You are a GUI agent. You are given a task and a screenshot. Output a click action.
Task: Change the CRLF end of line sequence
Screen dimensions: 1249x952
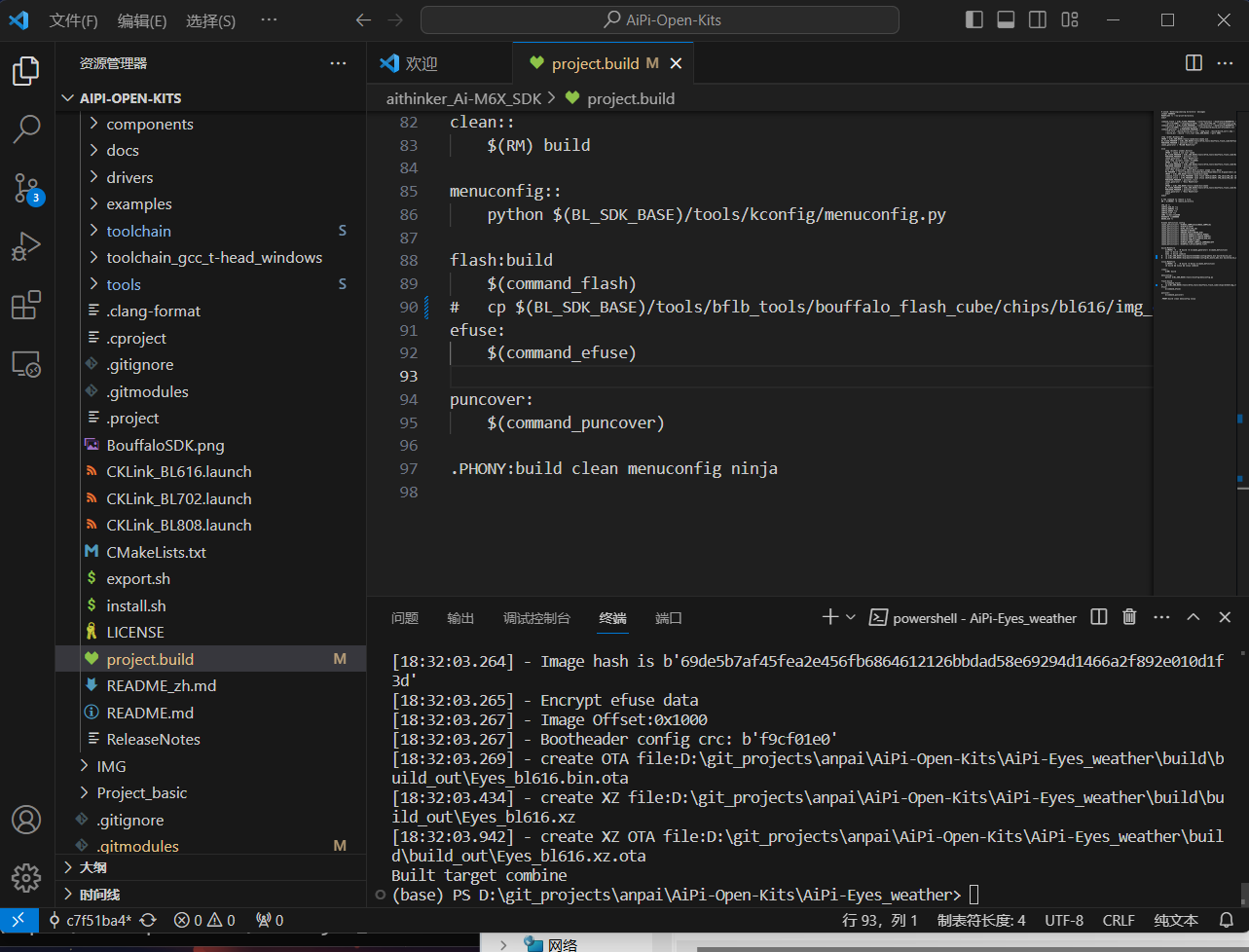(x=1119, y=920)
